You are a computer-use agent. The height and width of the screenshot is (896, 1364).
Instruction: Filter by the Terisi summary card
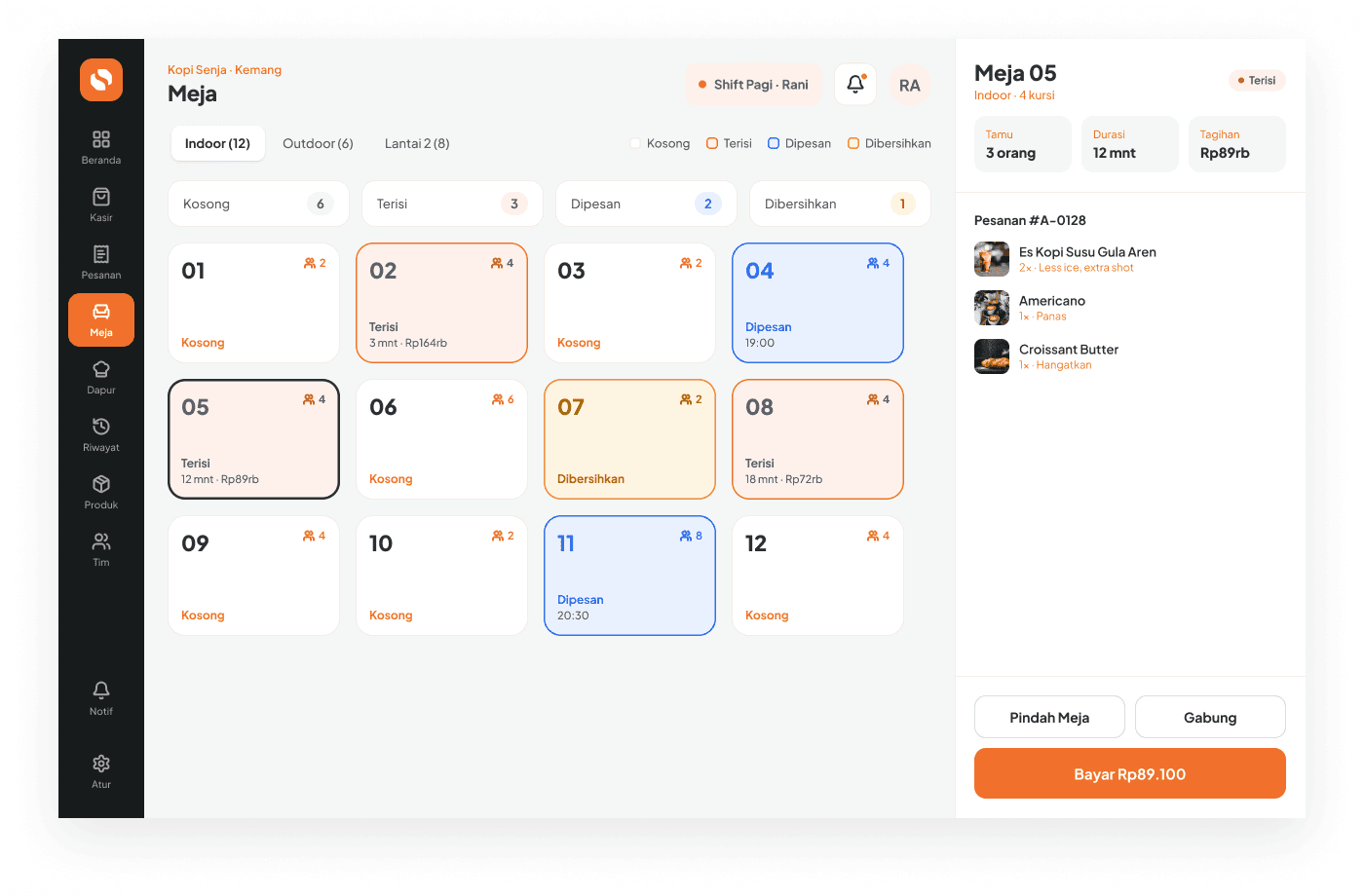452,204
